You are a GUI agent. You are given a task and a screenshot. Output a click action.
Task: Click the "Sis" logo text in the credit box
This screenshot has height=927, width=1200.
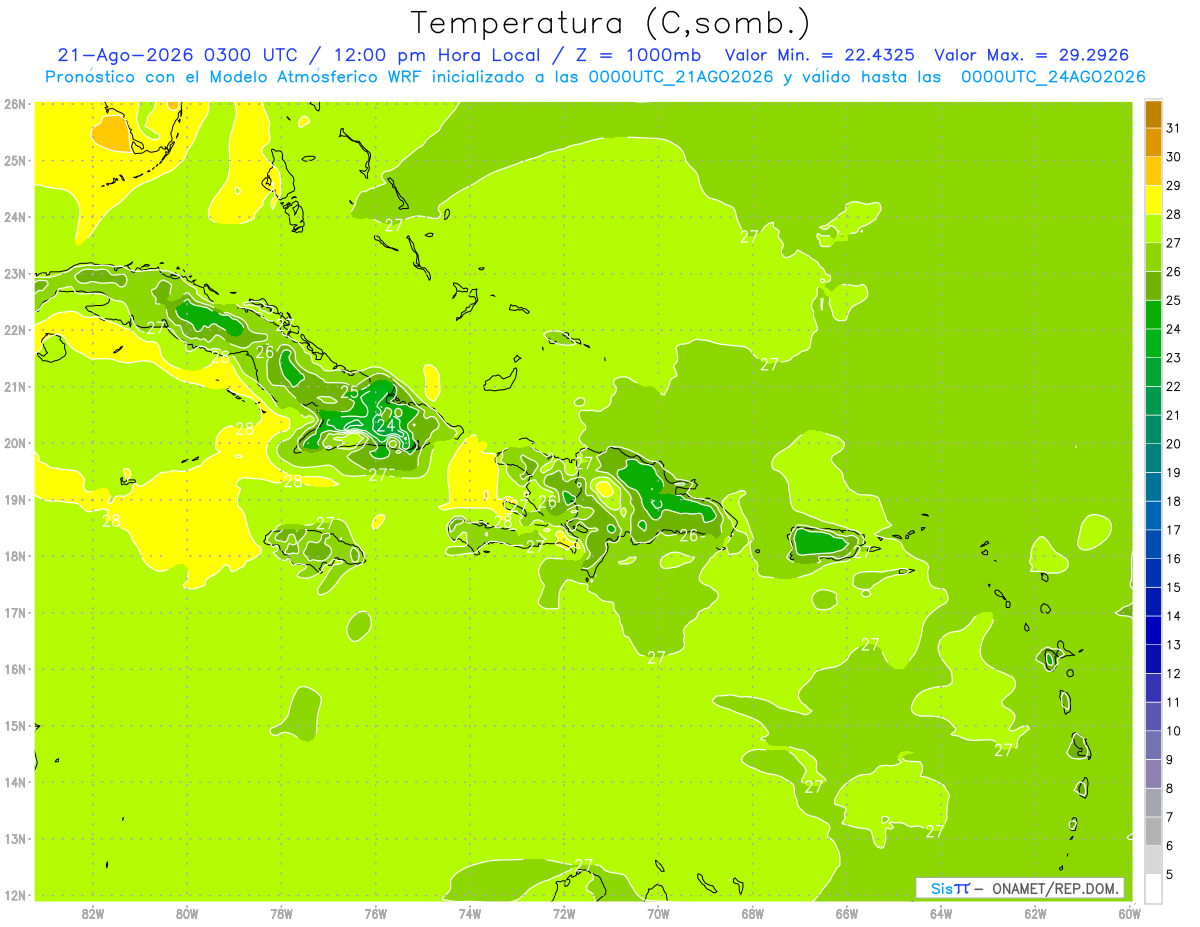pos(940,888)
